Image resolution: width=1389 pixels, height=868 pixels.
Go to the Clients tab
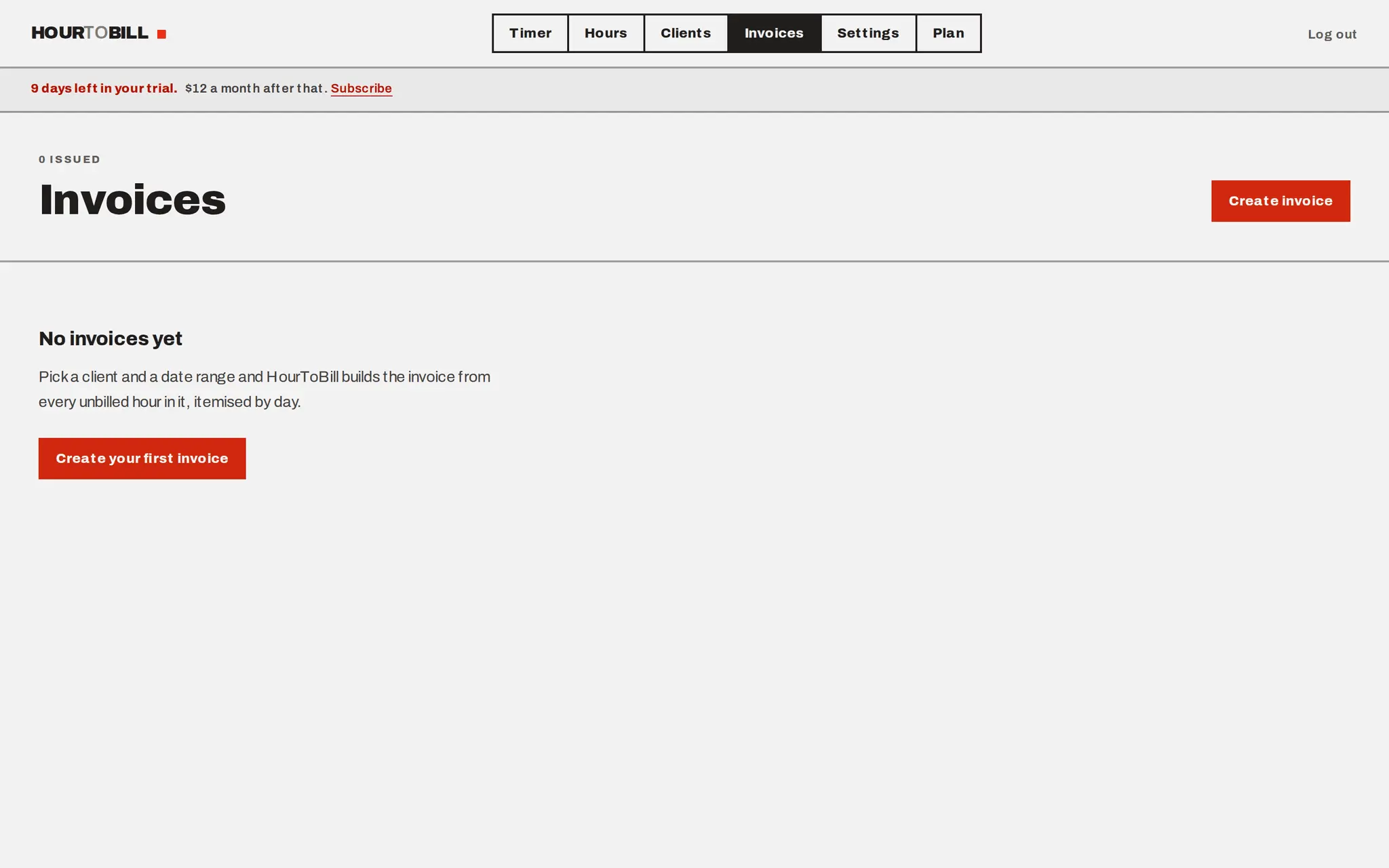[x=686, y=33]
